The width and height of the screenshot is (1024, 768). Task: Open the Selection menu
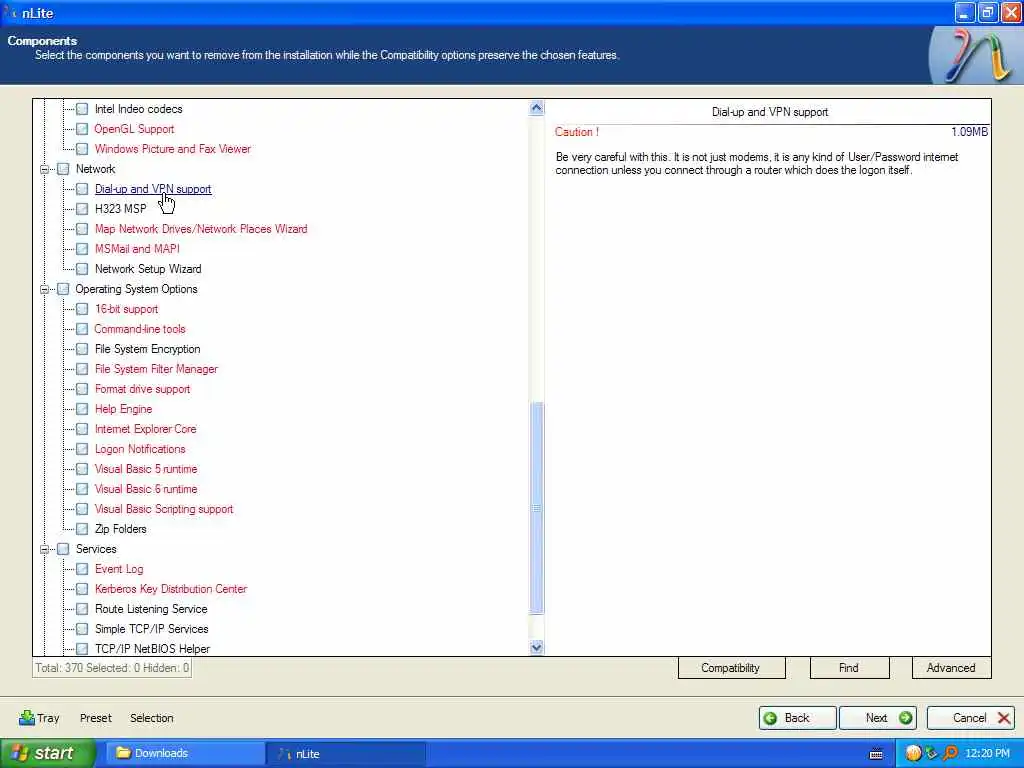pos(152,718)
